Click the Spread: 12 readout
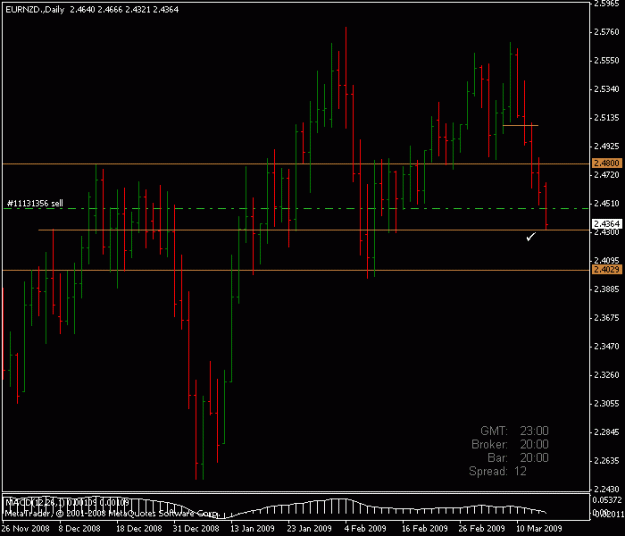 498,471
